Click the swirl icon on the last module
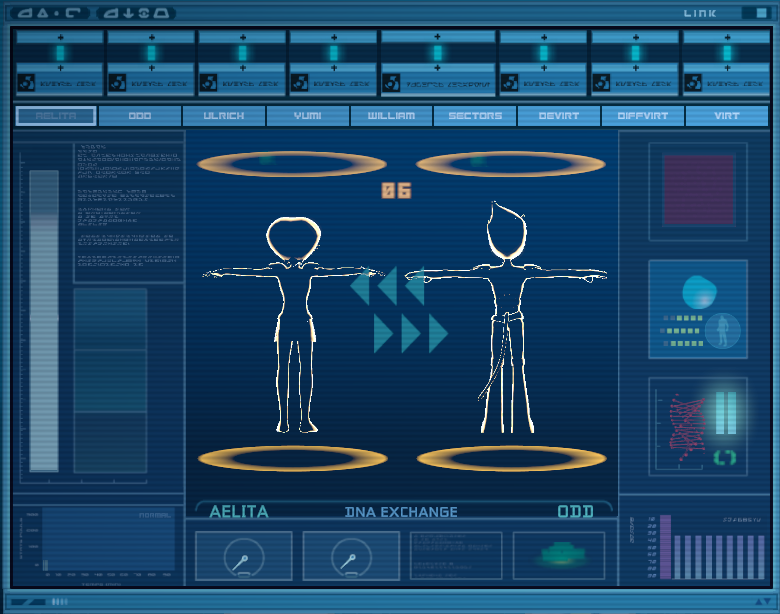This screenshot has width=780, height=614. pyautogui.click(x=693, y=83)
